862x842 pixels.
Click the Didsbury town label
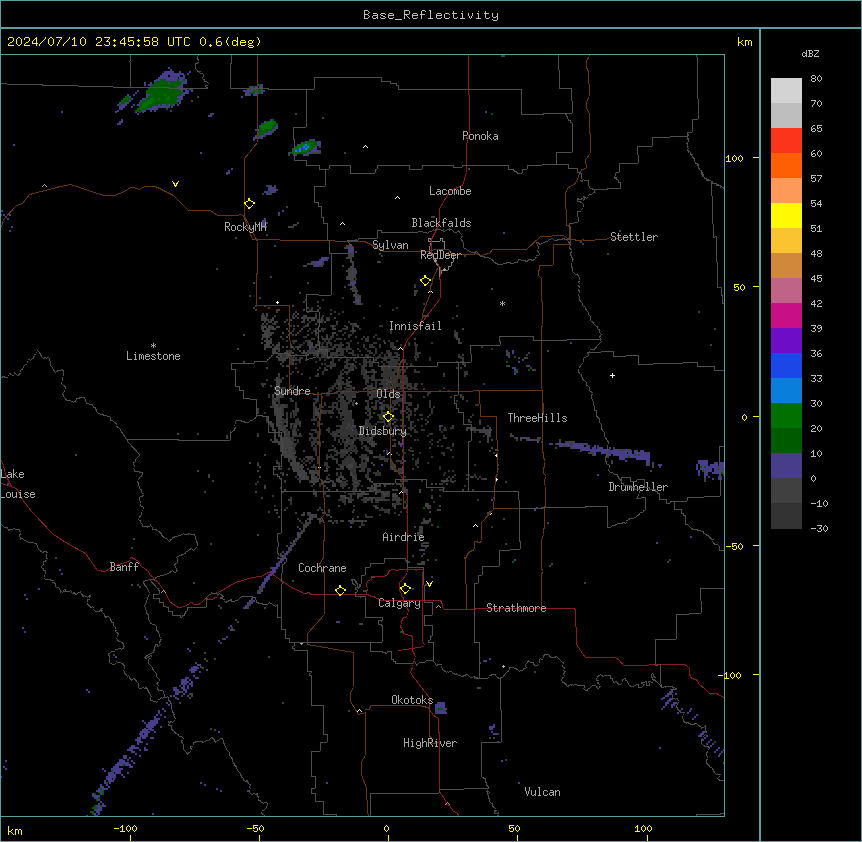pyautogui.click(x=383, y=431)
